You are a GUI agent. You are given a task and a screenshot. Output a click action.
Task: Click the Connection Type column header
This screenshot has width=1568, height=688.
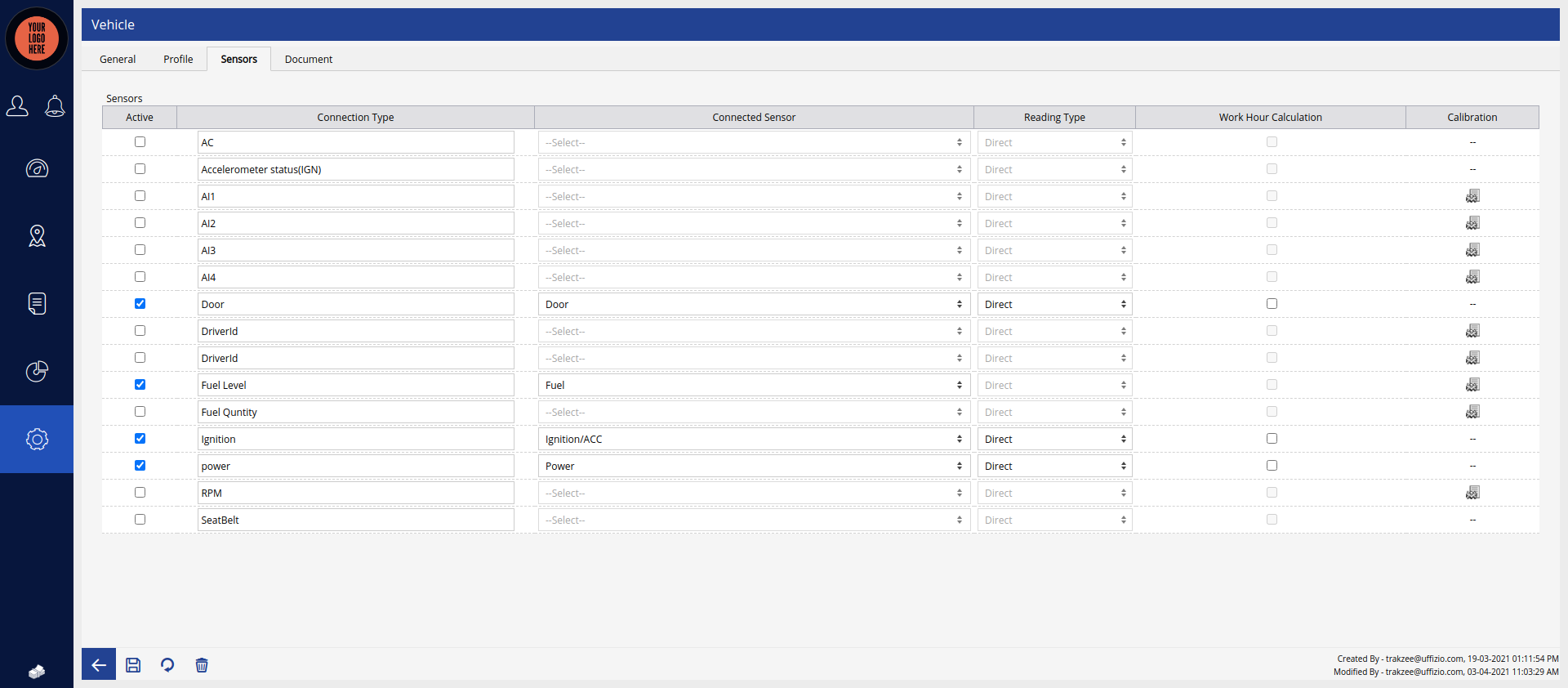click(x=355, y=117)
